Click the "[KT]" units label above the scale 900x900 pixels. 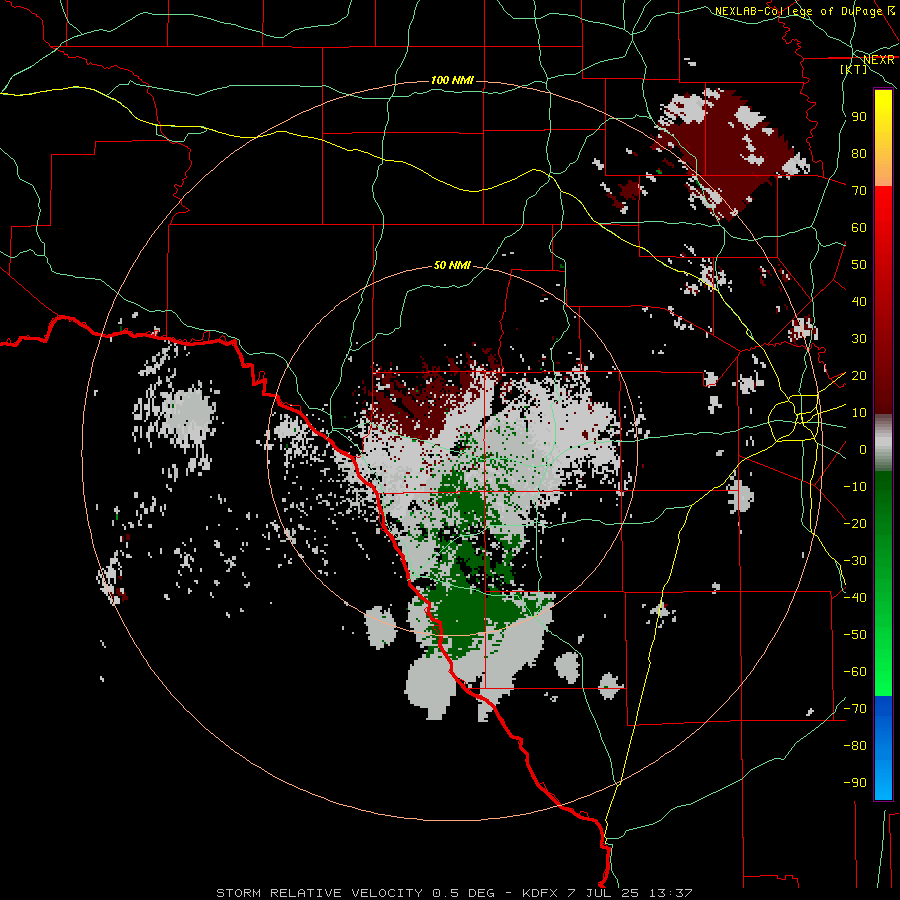click(854, 69)
